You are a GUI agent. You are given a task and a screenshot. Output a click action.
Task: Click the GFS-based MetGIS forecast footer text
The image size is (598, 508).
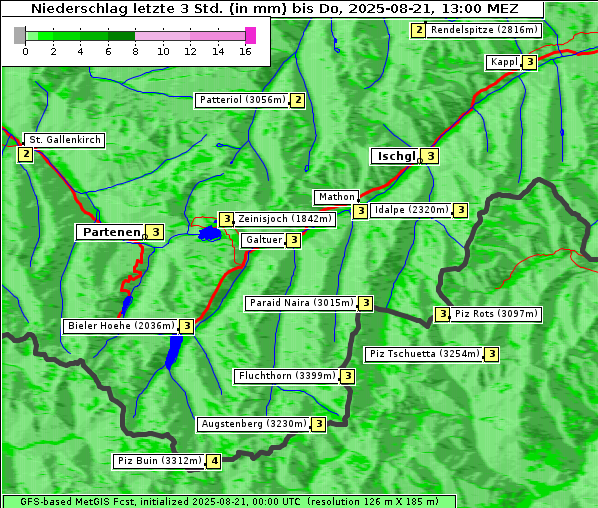[229, 502]
